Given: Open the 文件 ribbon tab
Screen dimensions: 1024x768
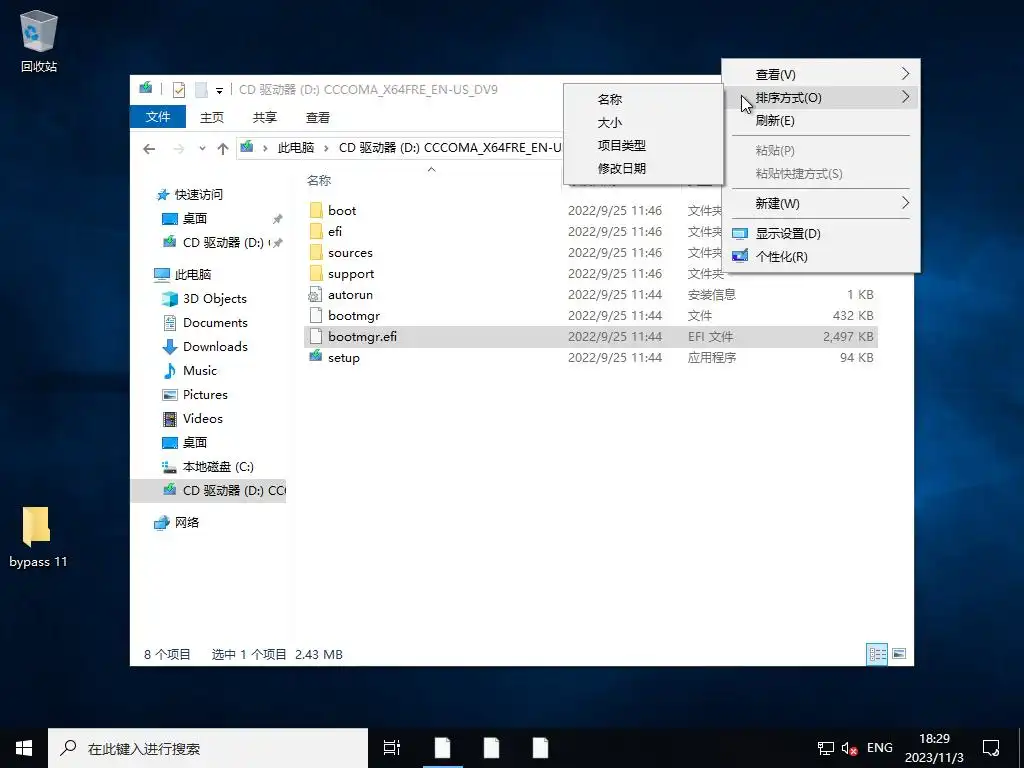Looking at the screenshot, I should coord(158,117).
